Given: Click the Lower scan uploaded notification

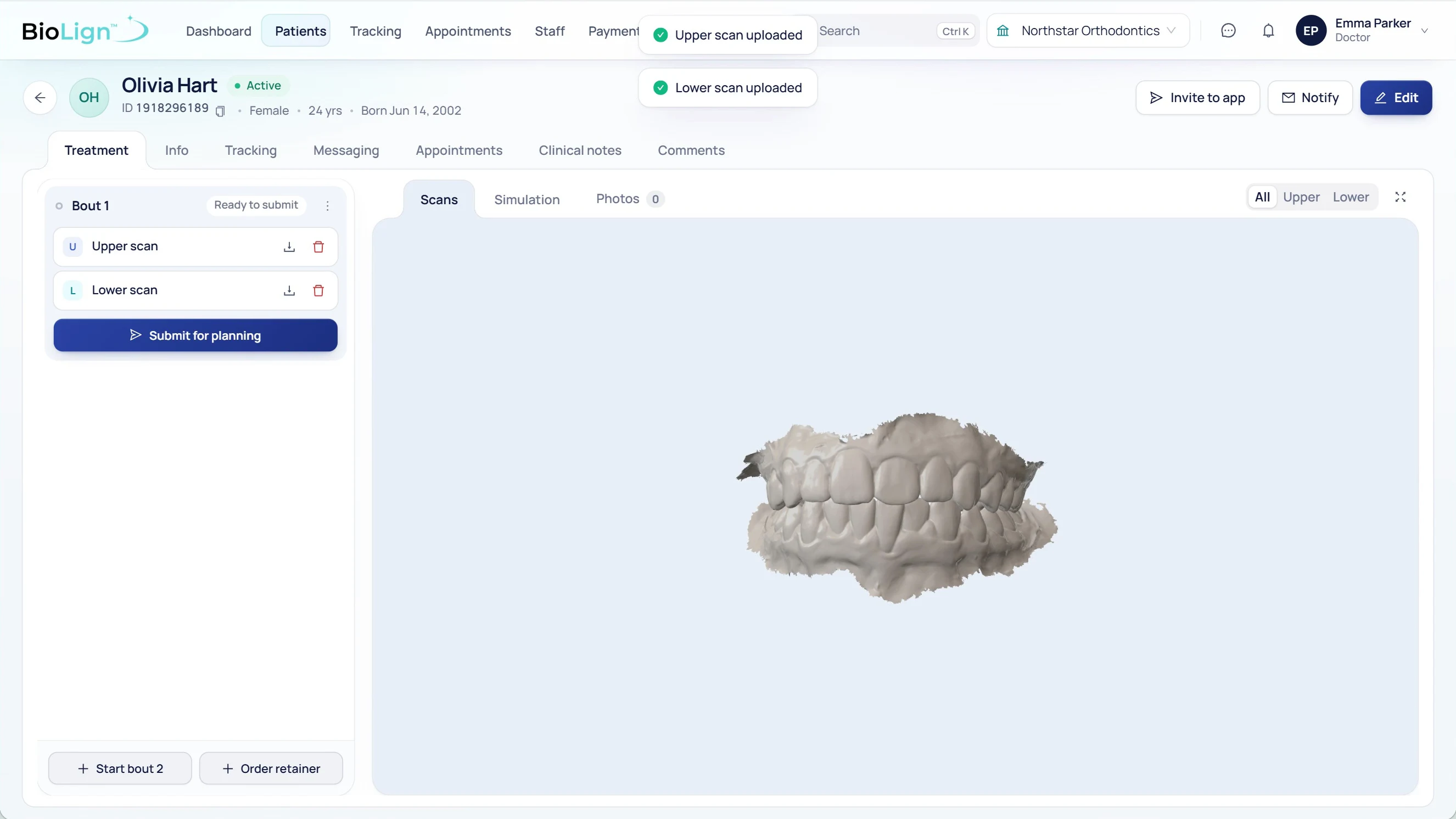Looking at the screenshot, I should click(x=728, y=88).
